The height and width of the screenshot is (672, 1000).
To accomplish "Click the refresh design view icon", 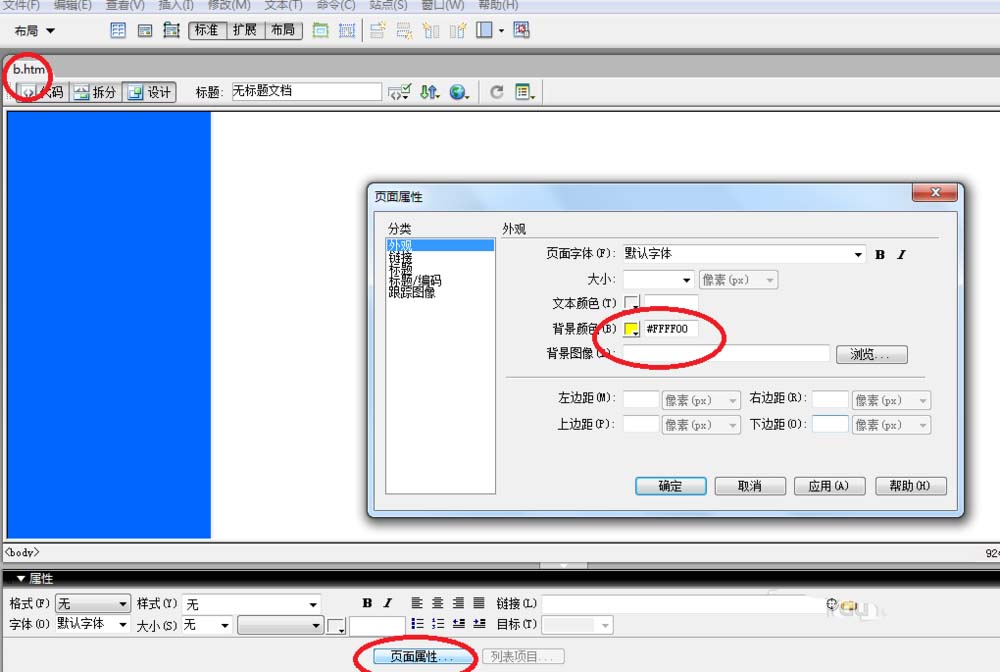I will tap(496, 92).
